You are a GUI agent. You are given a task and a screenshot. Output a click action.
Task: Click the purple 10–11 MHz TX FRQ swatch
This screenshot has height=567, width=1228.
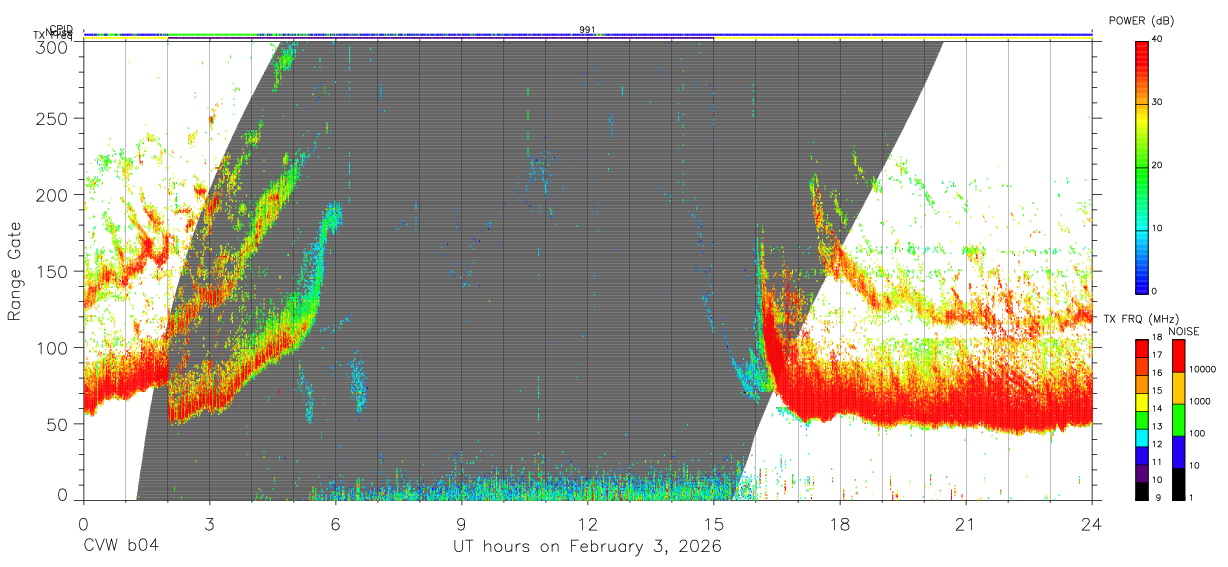(1141, 473)
